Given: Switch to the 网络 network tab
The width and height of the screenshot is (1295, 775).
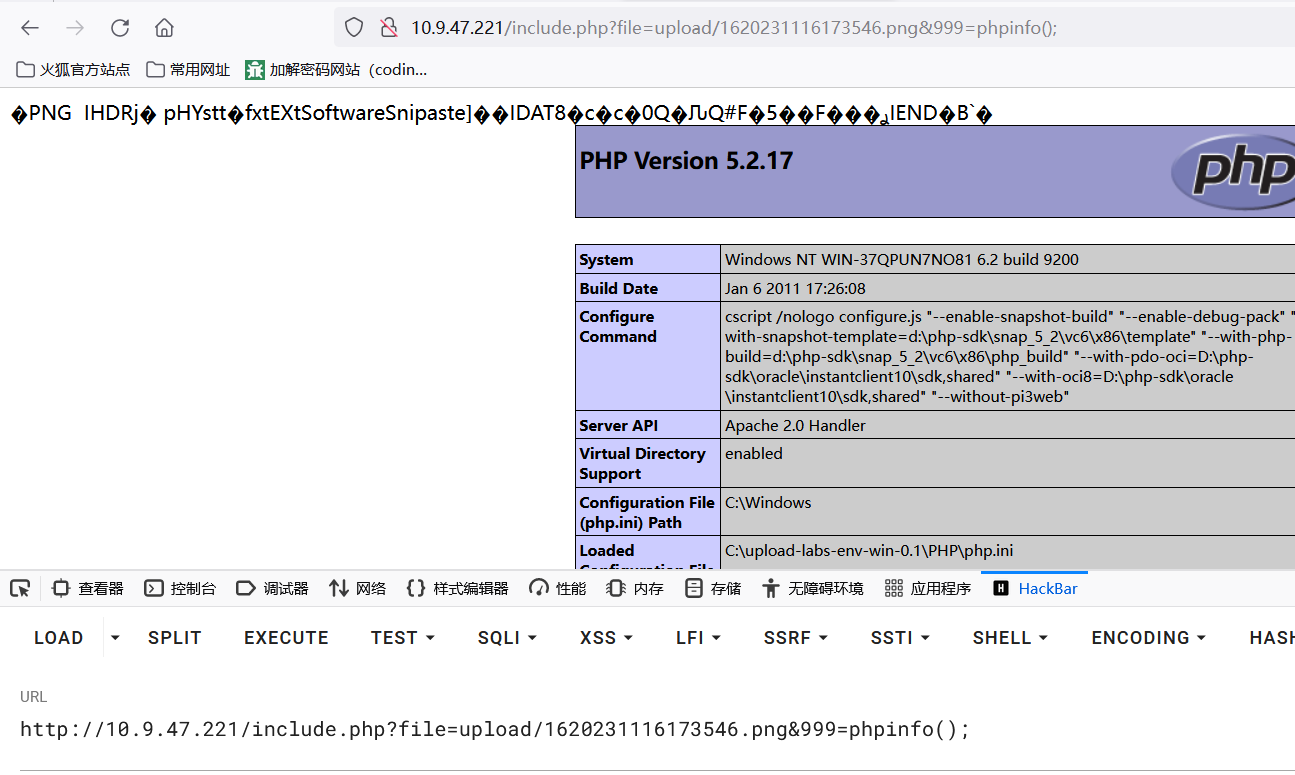Looking at the screenshot, I should point(357,588).
